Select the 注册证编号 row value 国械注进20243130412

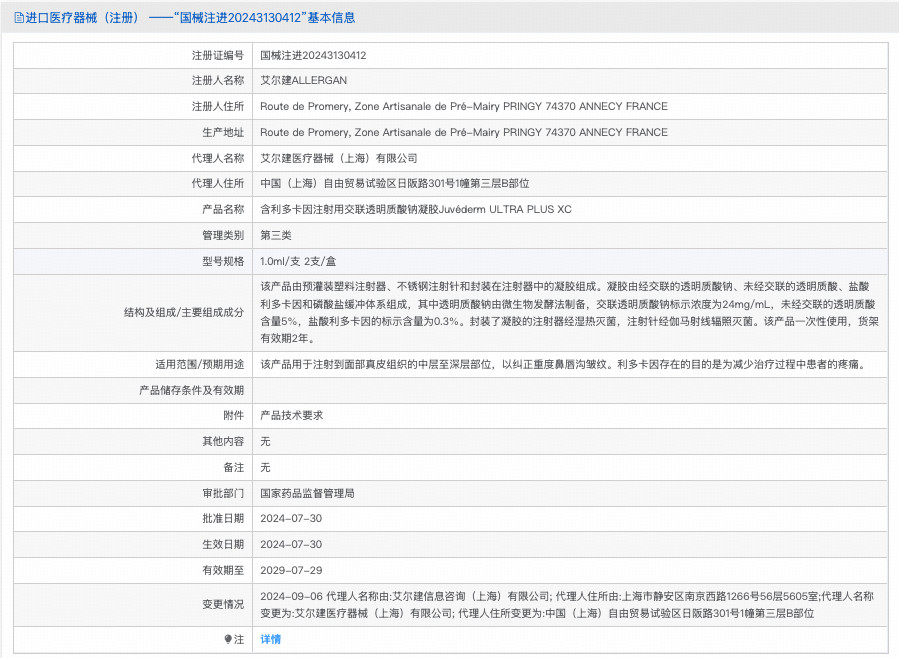[313, 56]
